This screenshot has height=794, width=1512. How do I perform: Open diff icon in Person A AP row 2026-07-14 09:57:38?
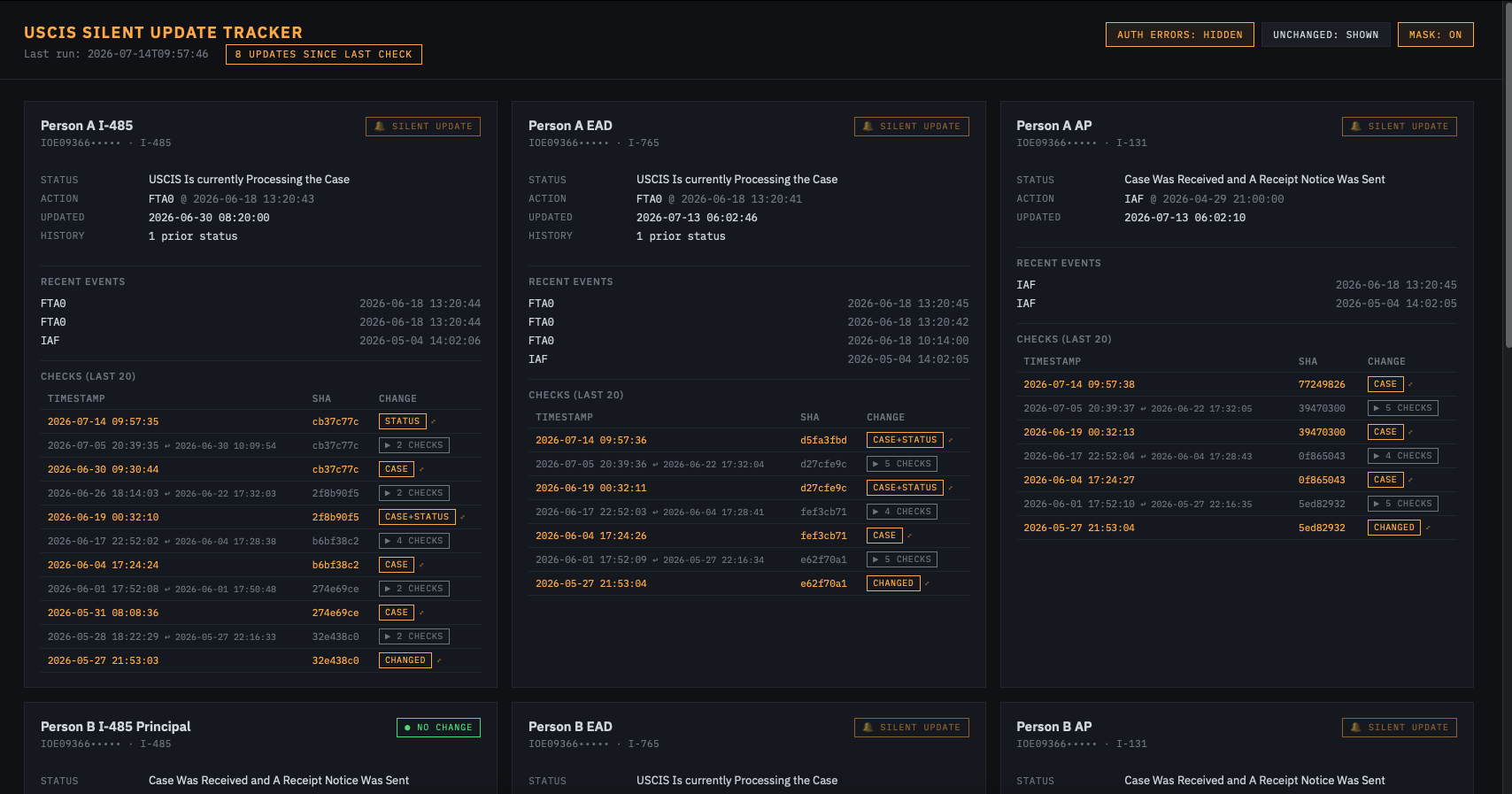1410,384
